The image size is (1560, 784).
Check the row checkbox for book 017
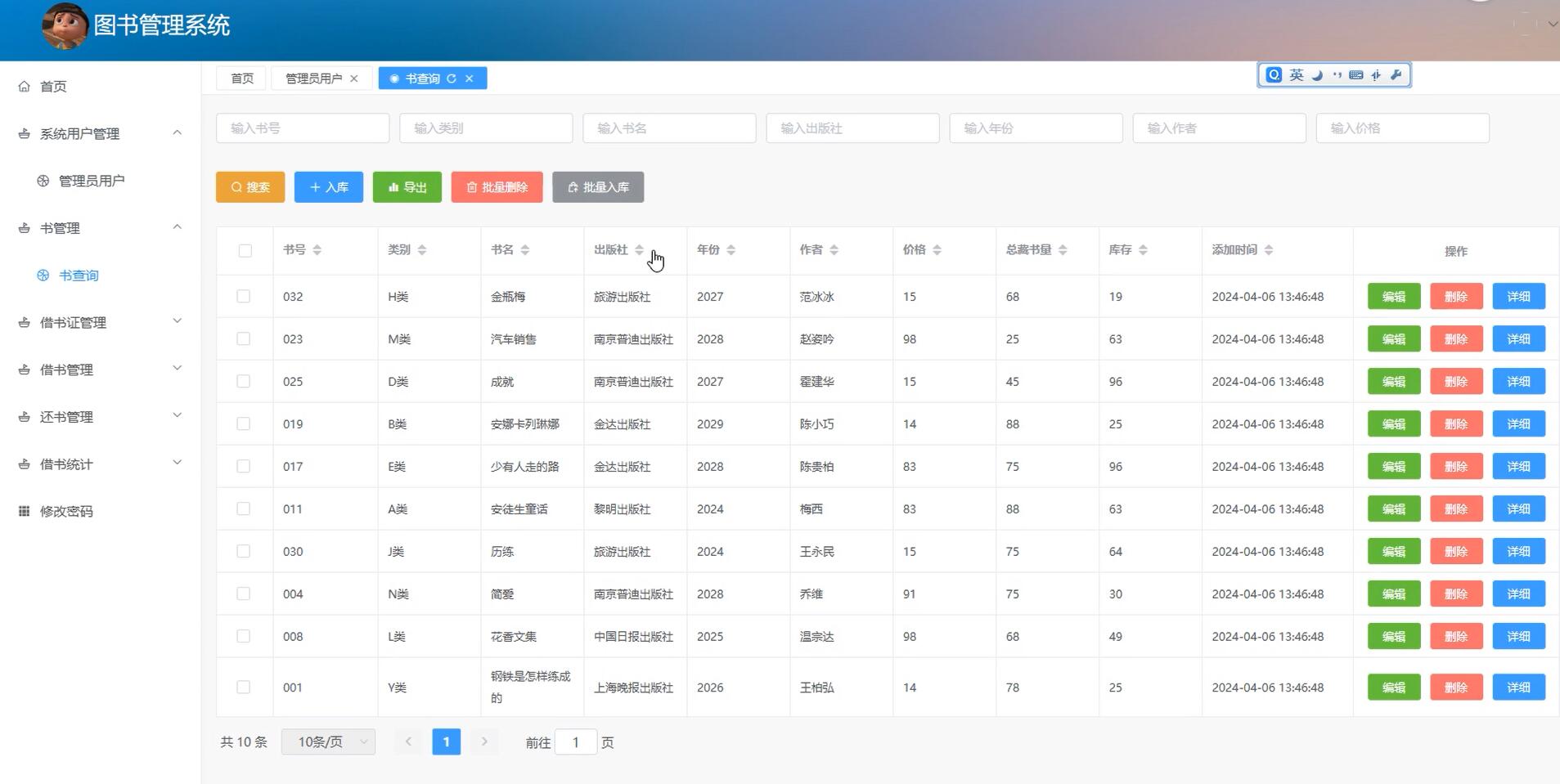pos(243,466)
